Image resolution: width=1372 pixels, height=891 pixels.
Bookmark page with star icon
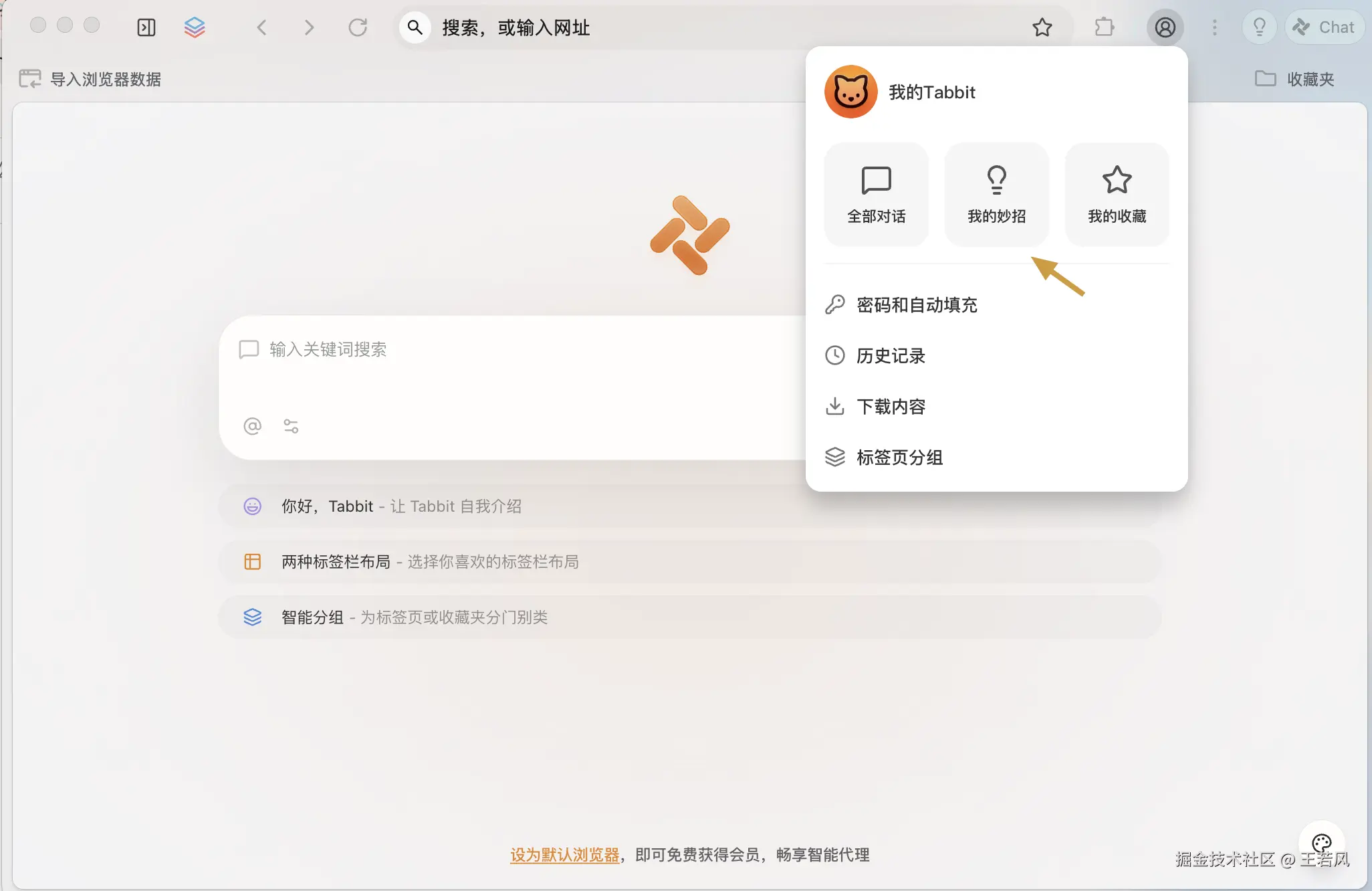1042,27
